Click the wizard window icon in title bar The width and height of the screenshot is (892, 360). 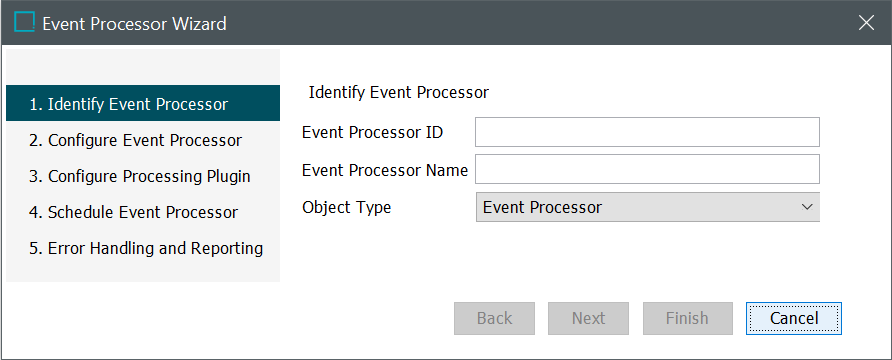pyautogui.click(x=24, y=23)
